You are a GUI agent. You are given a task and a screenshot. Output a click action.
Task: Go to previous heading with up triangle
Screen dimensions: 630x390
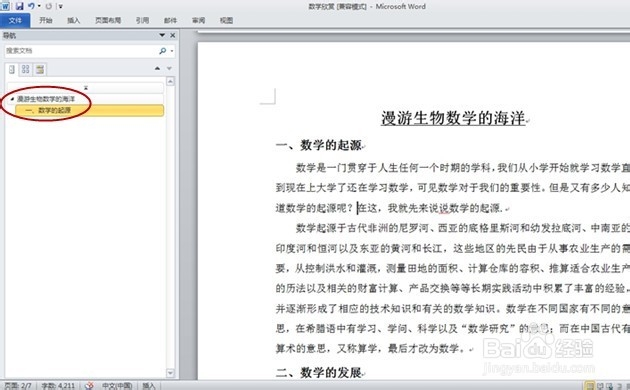(x=158, y=69)
